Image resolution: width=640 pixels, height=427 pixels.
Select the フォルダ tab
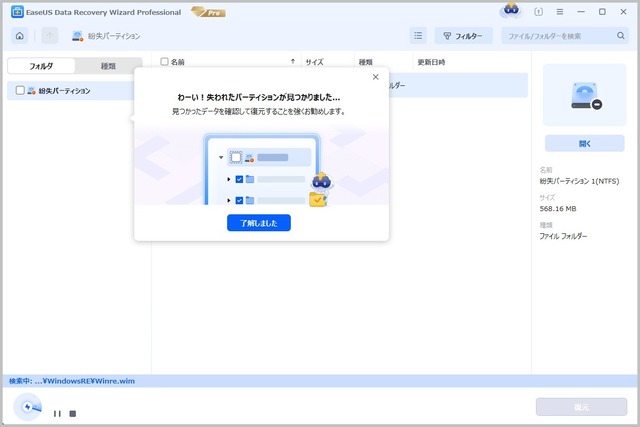[x=41, y=66]
